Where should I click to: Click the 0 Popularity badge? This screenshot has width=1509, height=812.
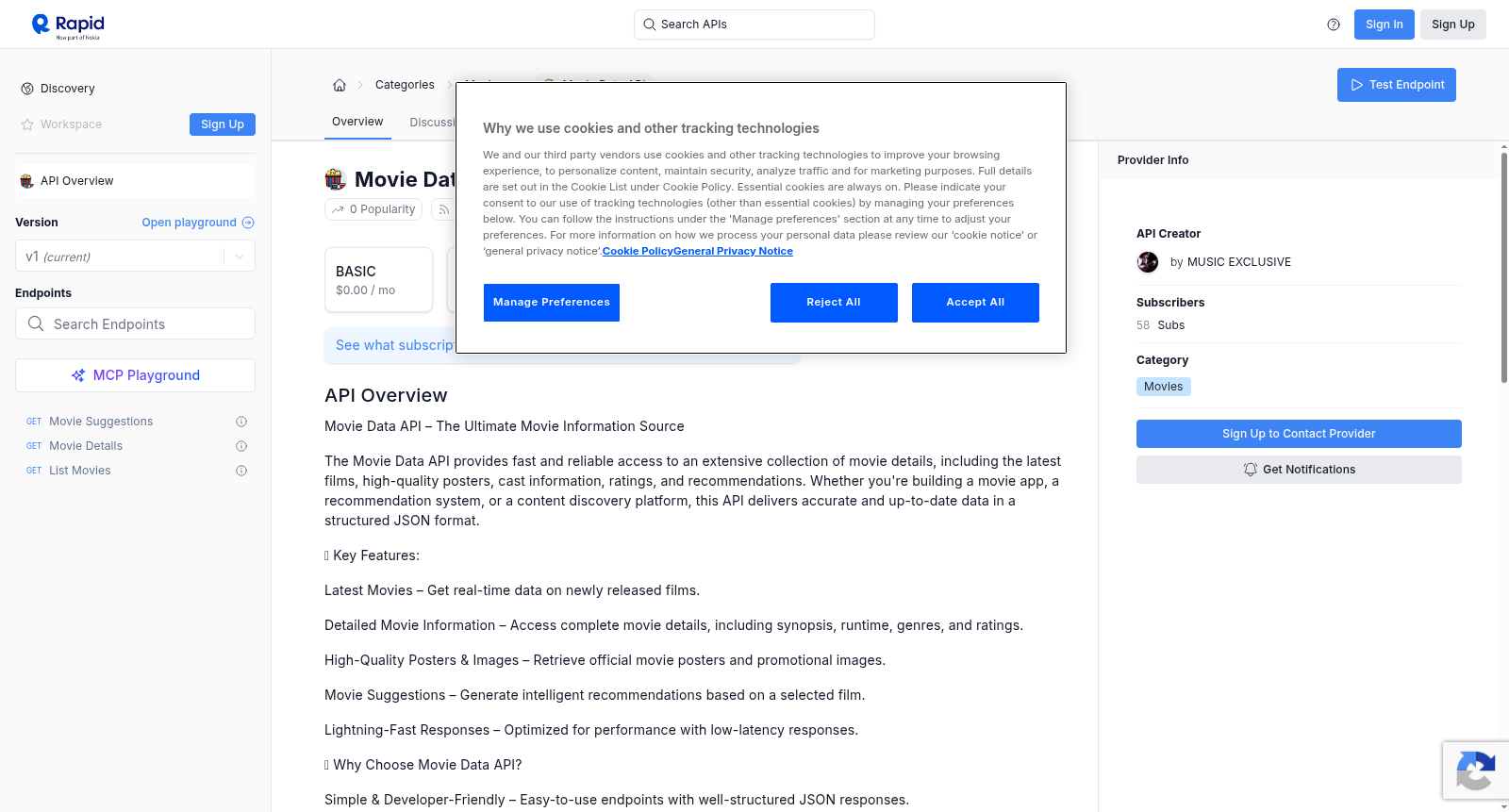coord(373,209)
